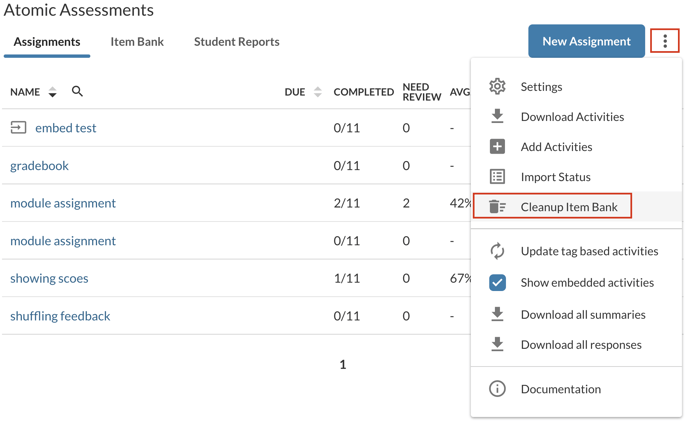Click the embed icon next to embed test
The width and height of the screenshot is (688, 425).
(x=18, y=128)
